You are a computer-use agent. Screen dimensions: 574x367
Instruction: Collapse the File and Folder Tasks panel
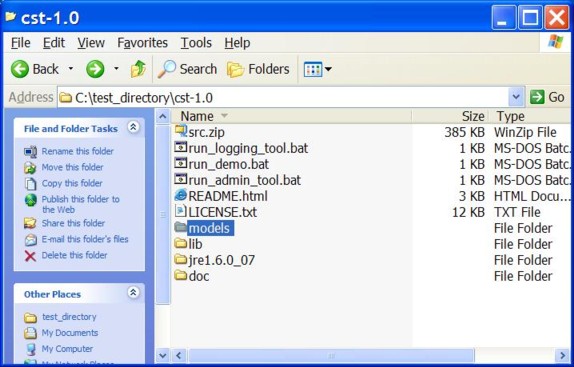point(133,127)
